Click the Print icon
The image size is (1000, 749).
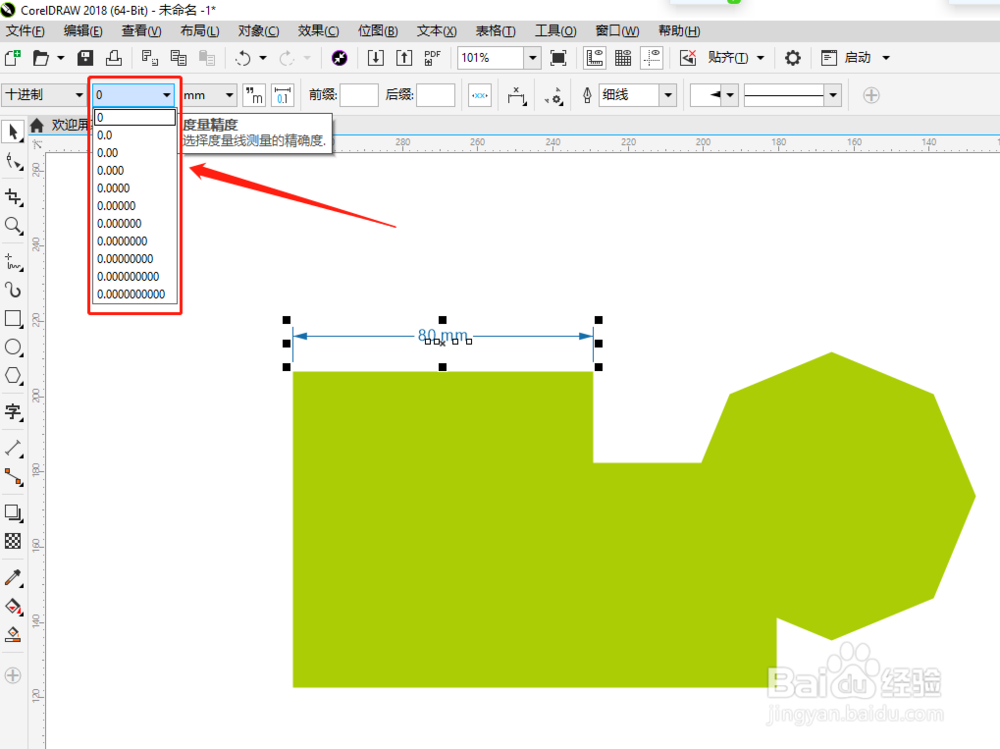point(114,58)
